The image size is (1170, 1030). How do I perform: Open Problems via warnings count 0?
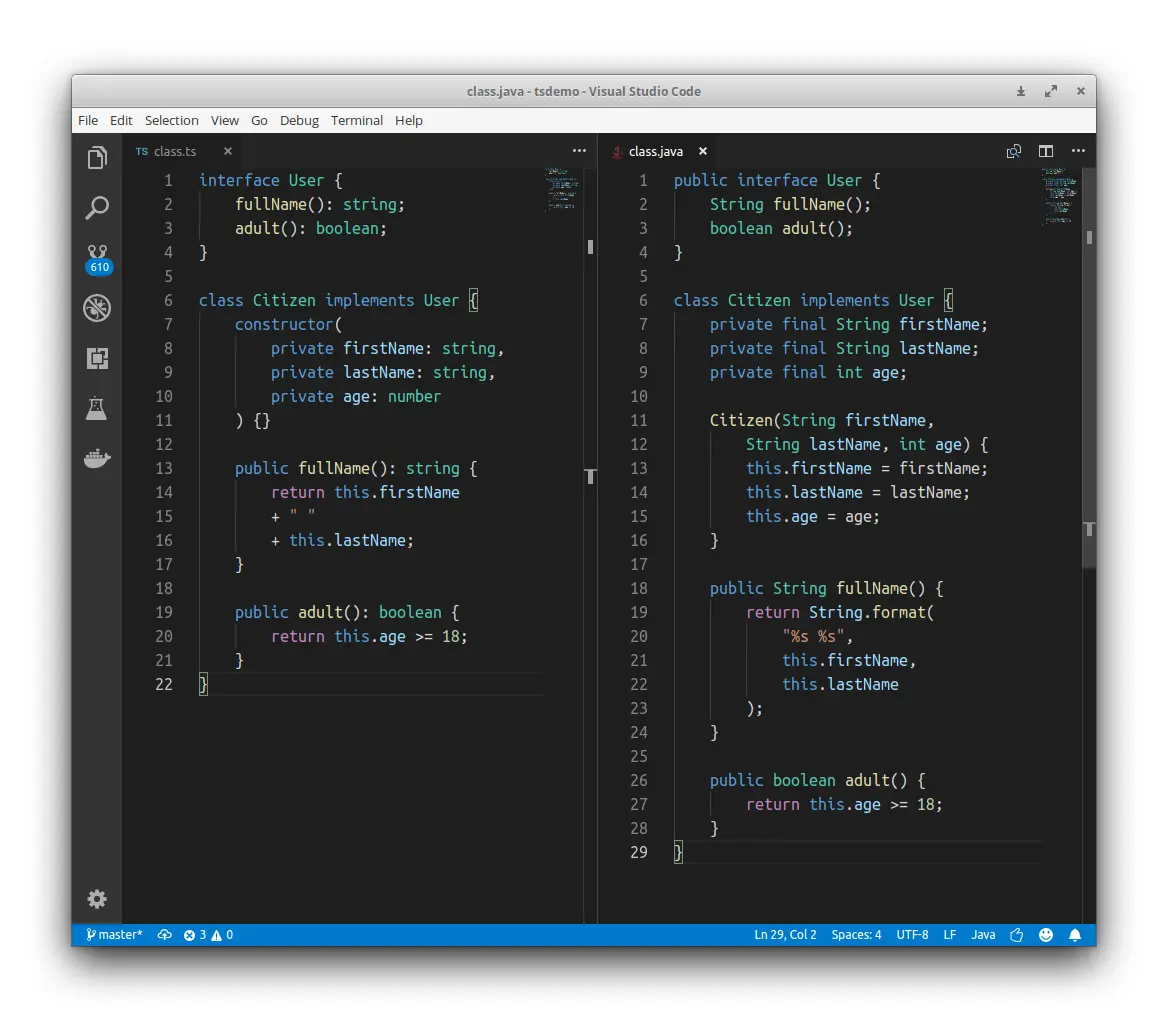coord(222,934)
